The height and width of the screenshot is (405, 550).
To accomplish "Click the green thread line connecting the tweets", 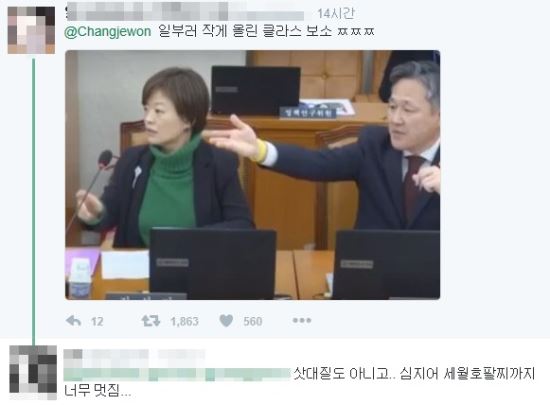I will 33,200.
